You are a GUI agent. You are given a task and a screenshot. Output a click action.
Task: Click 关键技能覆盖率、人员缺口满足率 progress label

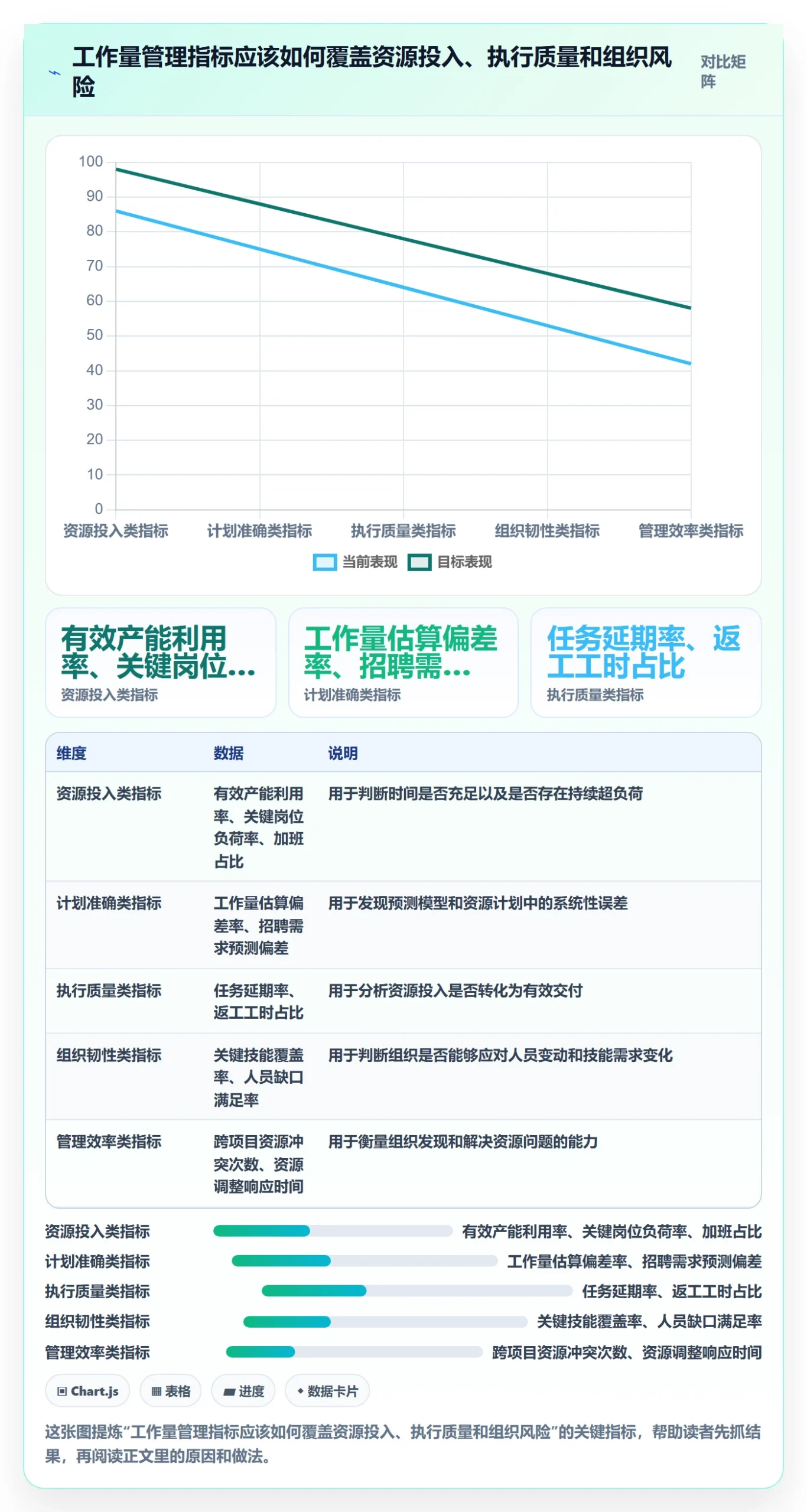[x=649, y=1321]
